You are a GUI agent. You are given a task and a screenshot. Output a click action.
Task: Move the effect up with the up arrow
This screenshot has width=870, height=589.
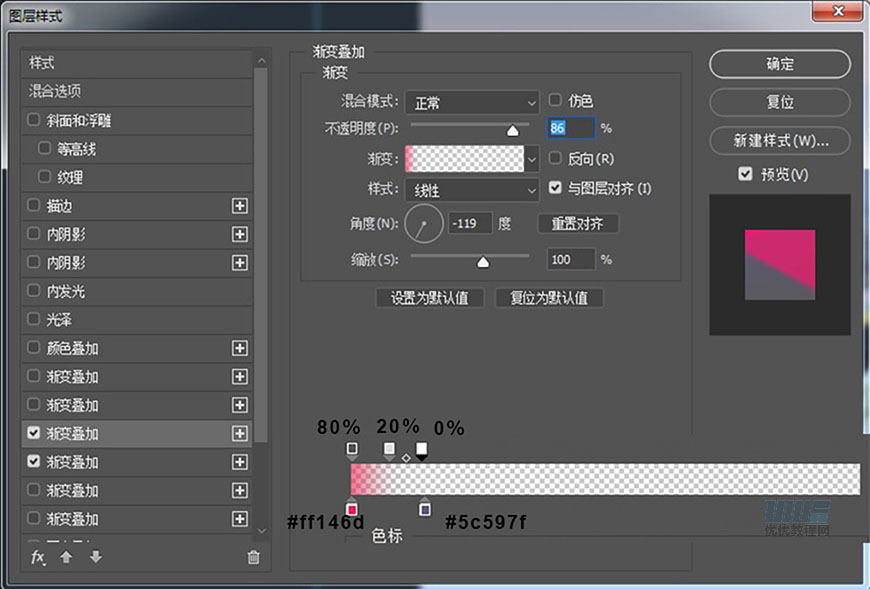click(66, 557)
